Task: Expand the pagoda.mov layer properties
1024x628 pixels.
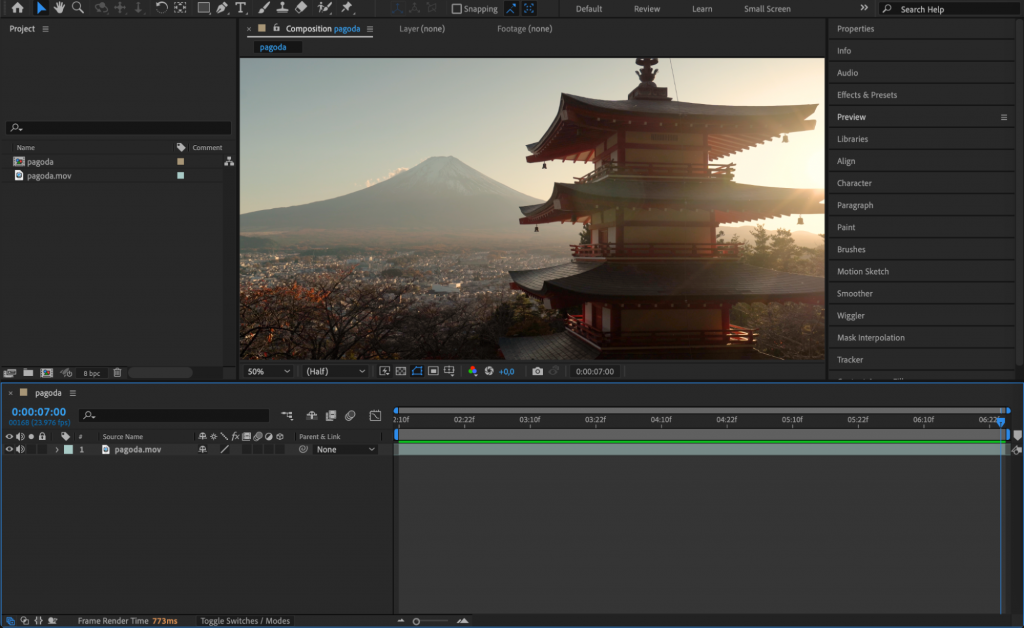Action: pos(58,449)
